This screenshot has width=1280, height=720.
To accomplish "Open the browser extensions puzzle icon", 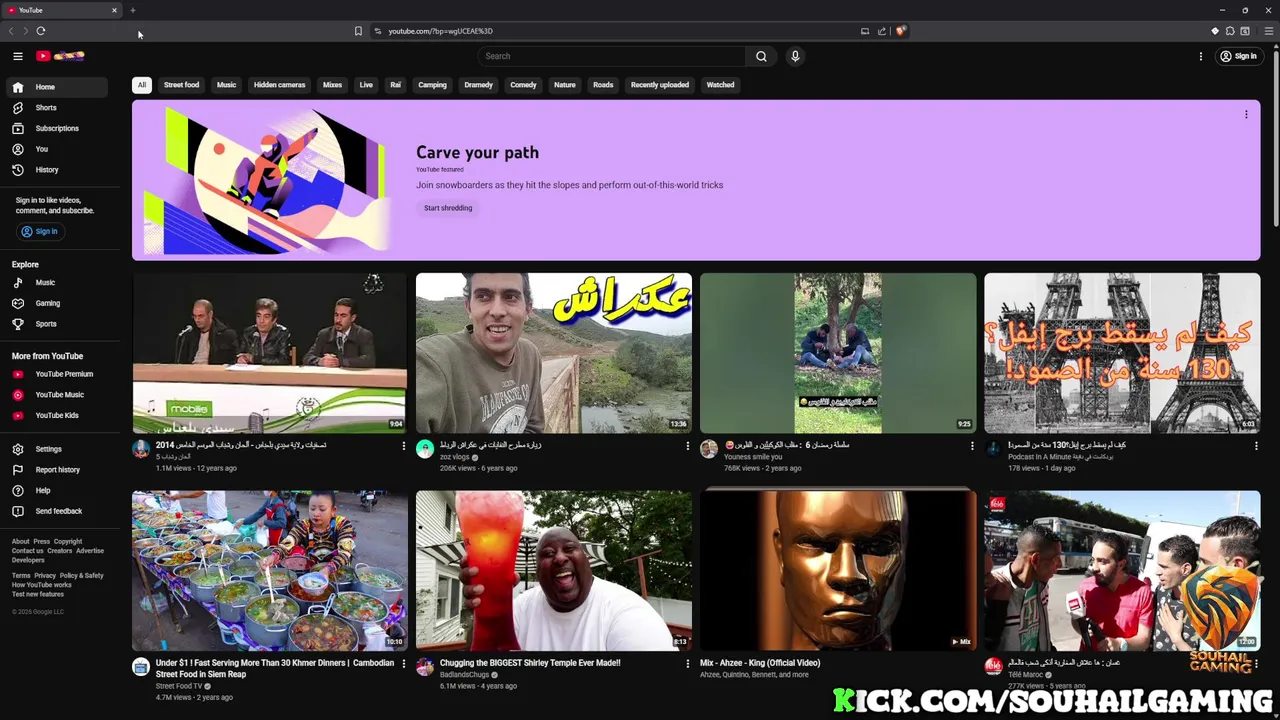I will [x=1230, y=31].
